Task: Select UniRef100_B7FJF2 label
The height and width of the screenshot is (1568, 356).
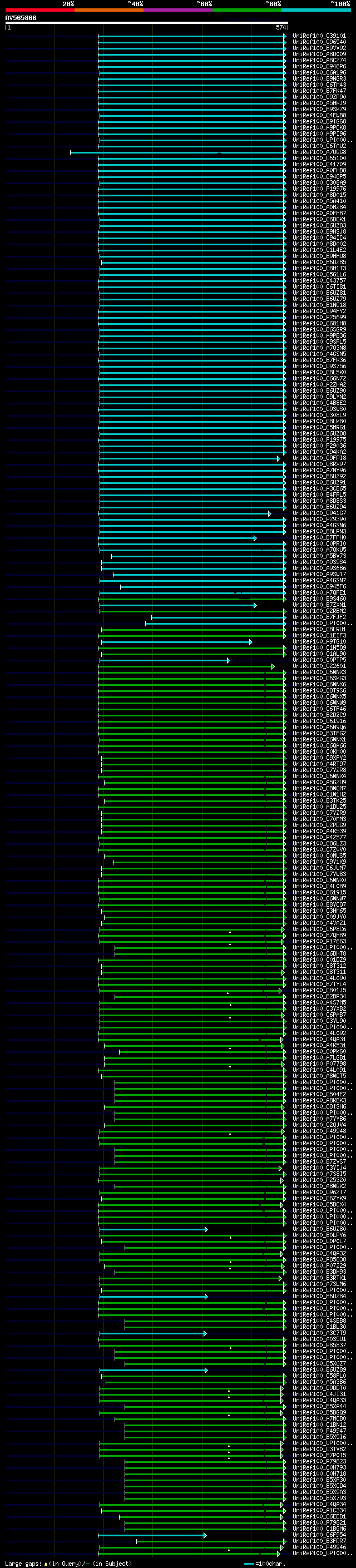Action: pyautogui.click(x=319, y=617)
